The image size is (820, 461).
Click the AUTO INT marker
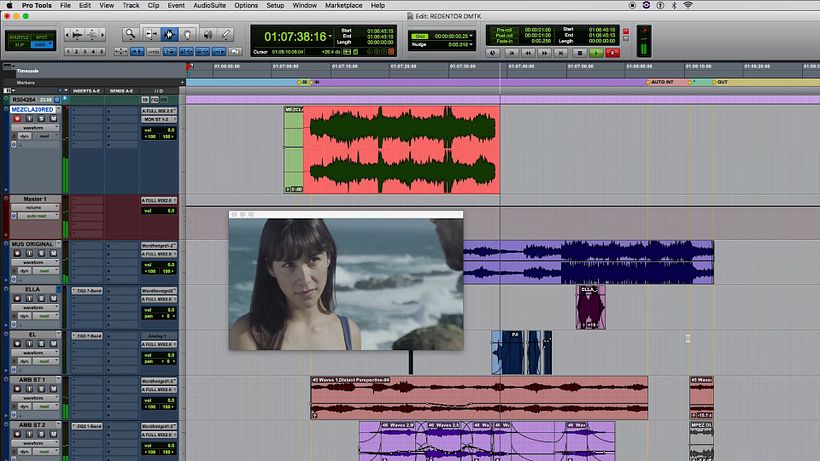click(659, 82)
